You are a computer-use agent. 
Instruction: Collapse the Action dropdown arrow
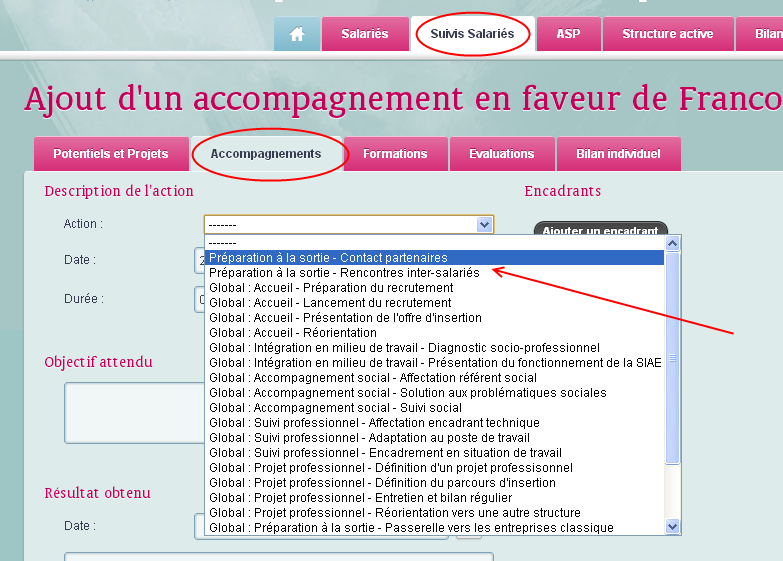(x=485, y=225)
